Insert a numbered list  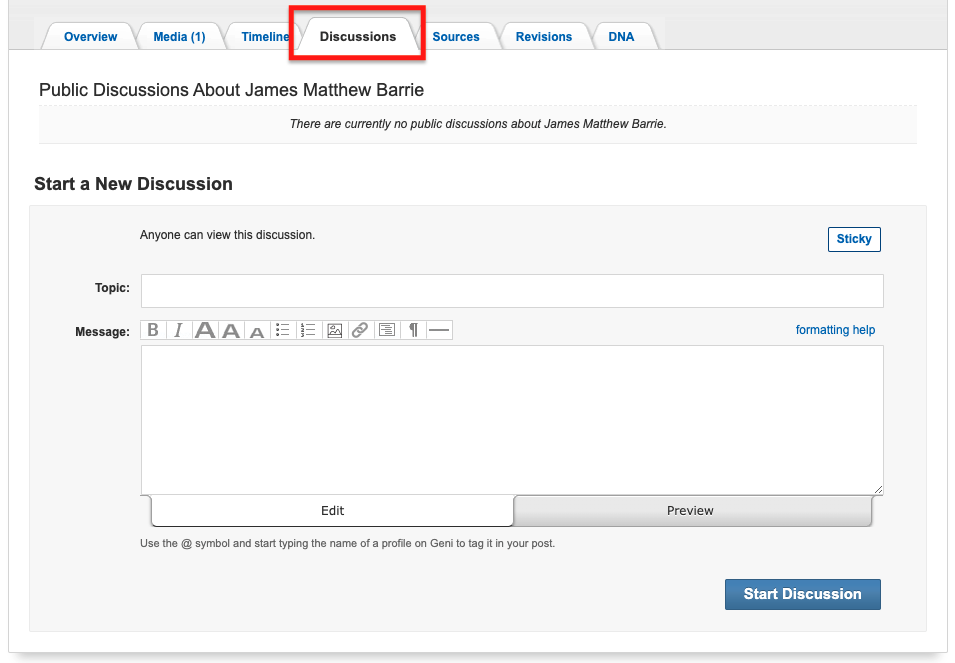(x=309, y=330)
